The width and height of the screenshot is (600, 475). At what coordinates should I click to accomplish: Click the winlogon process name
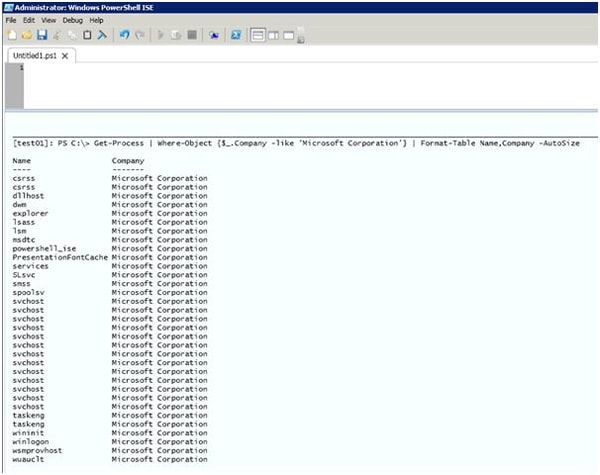(x=30, y=442)
